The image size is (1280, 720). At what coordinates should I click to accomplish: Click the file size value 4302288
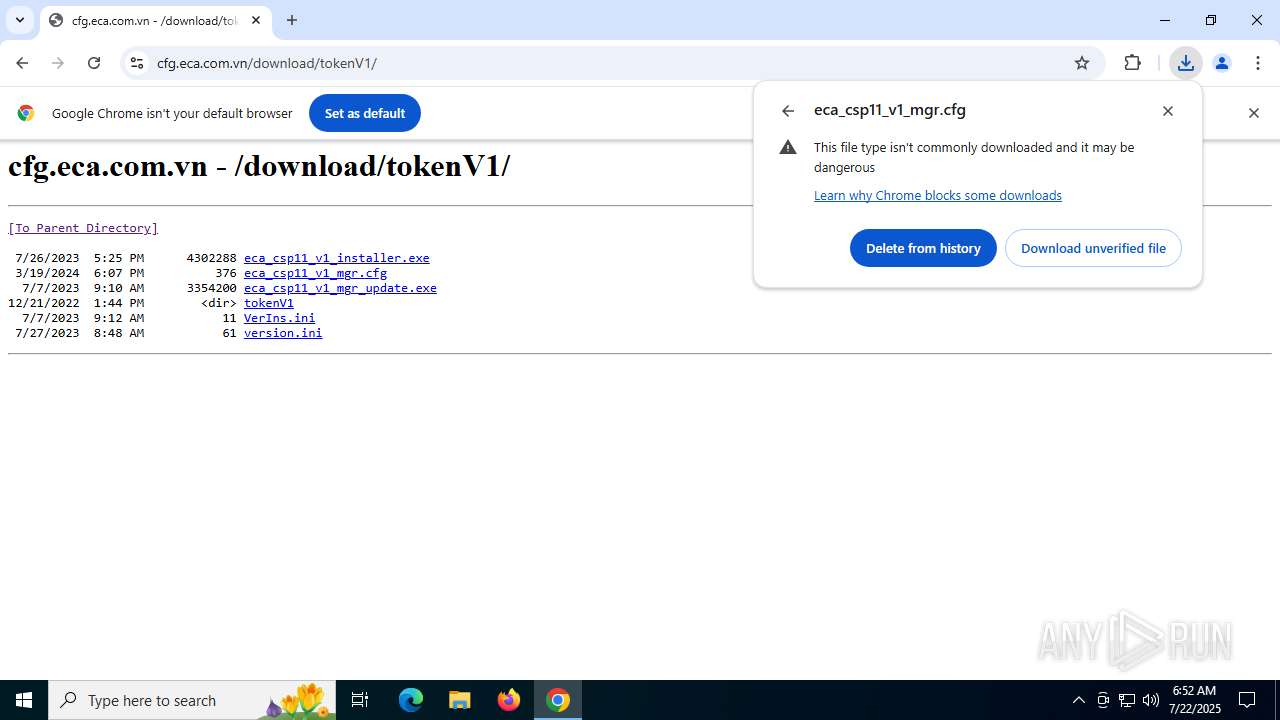point(211,258)
